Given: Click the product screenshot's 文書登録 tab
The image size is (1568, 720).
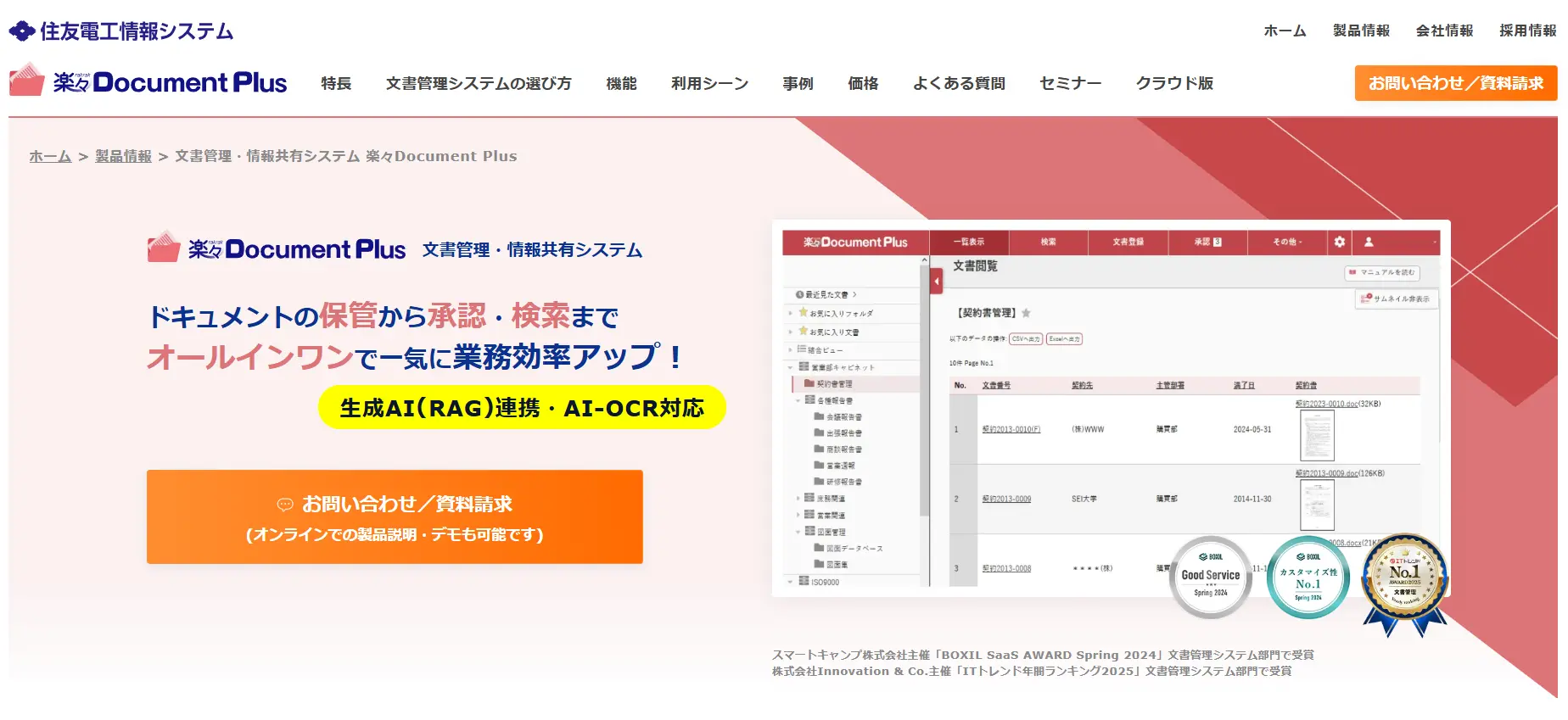Looking at the screenshot, I should tap(1128, 242).
